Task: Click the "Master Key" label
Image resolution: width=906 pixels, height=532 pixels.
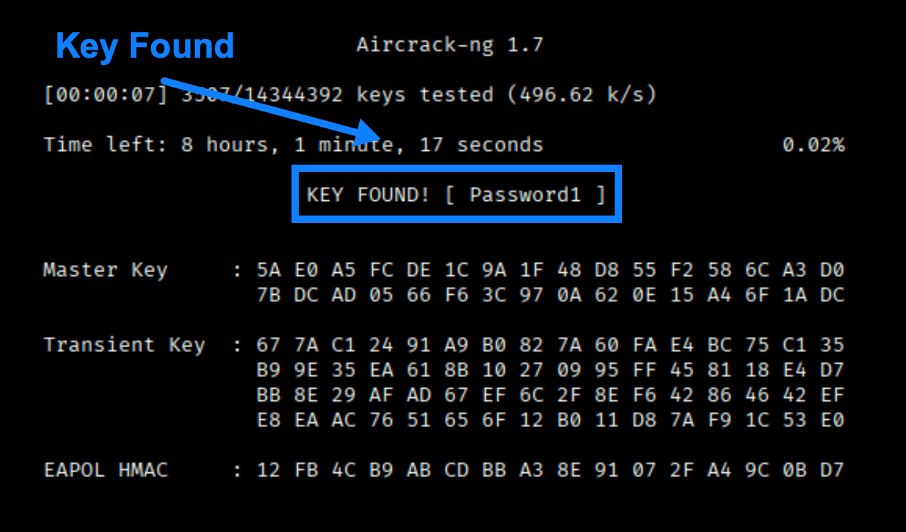Action: click(x=105, y=270)
